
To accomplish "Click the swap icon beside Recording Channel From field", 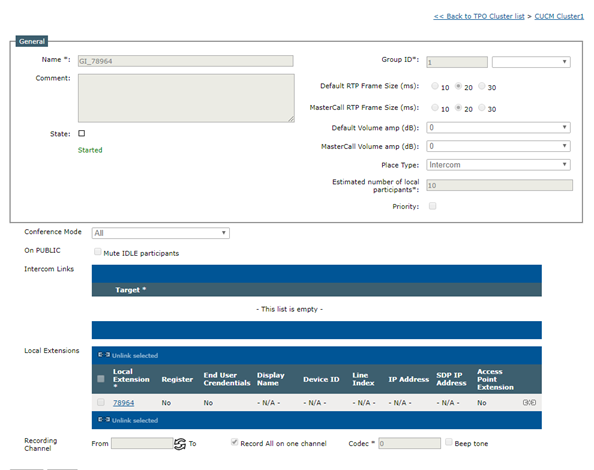I will (x=180, y=443).
